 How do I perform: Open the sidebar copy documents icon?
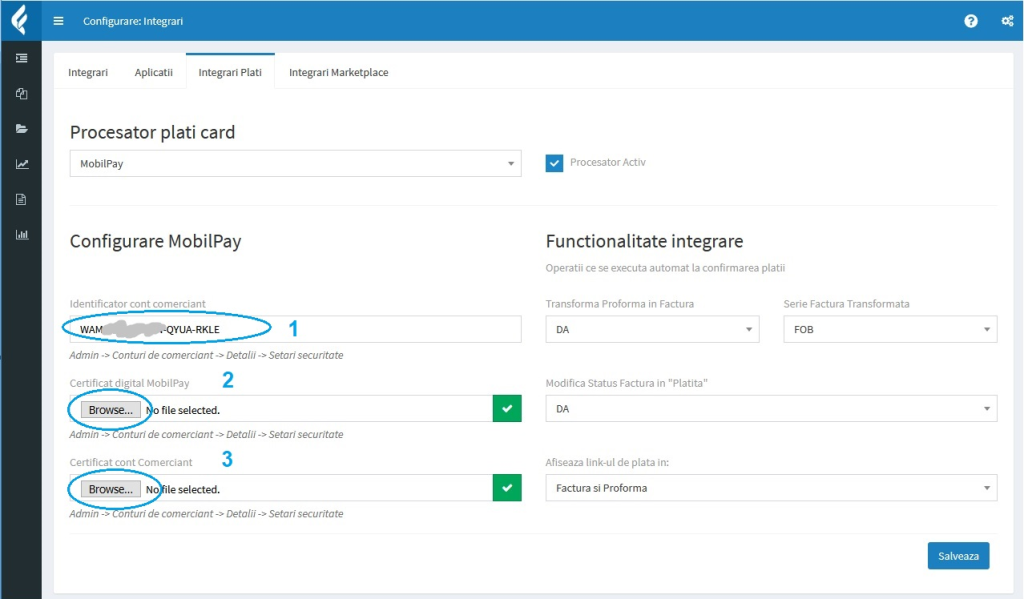pyautogui.click(x=22, y=93)
